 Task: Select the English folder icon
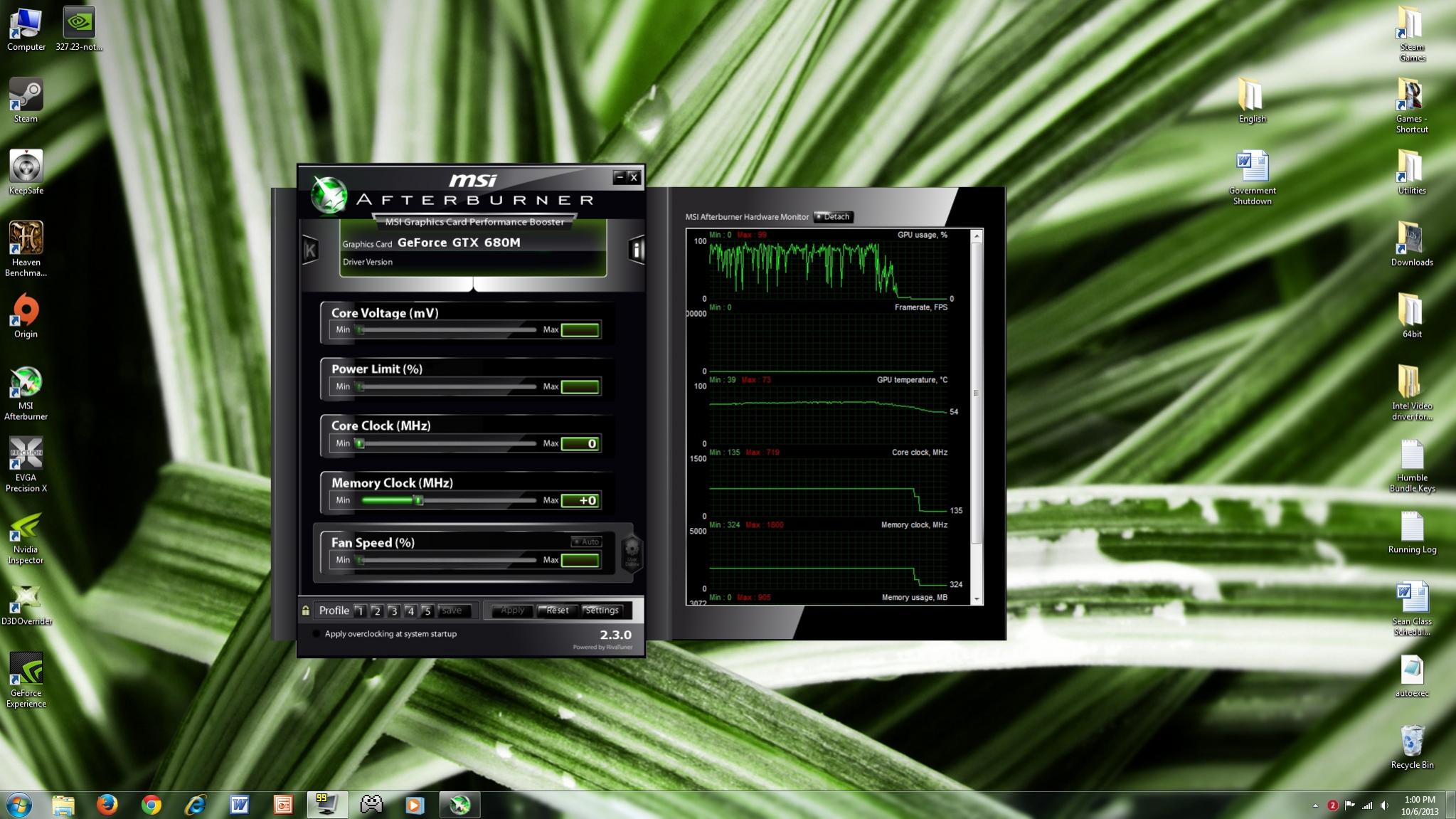pyautogui.click(x=1252, y=101)
